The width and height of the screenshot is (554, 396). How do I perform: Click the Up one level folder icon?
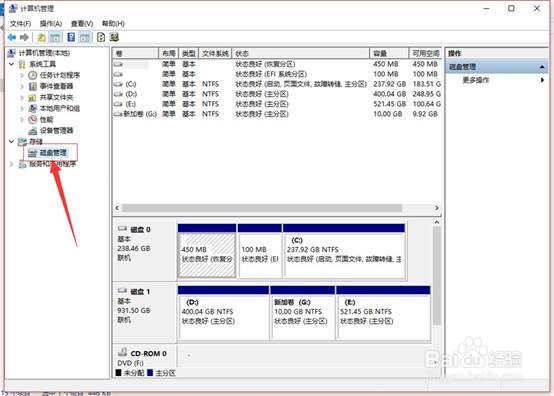42,37
